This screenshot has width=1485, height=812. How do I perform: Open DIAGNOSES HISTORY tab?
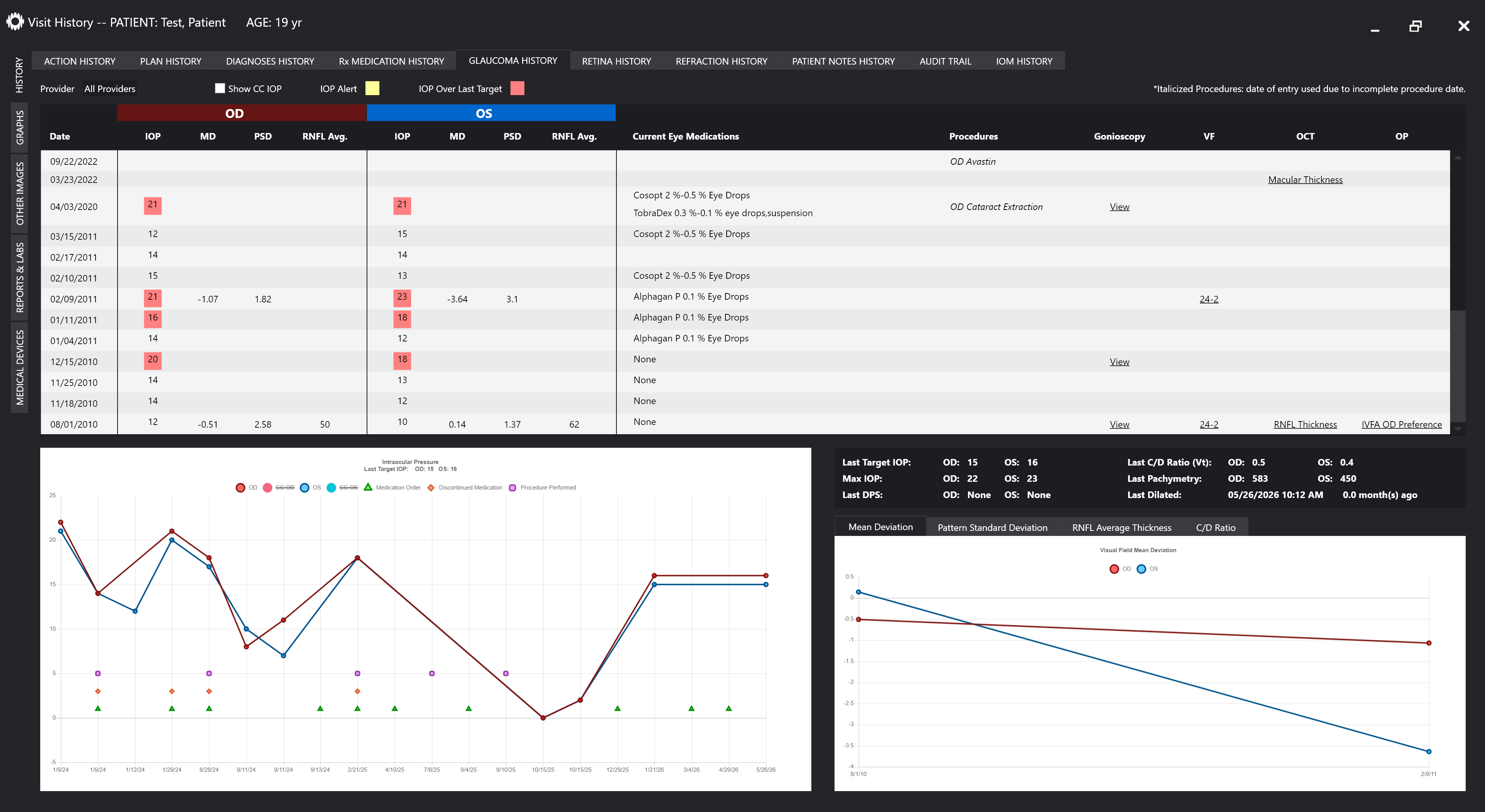(270, 61)
